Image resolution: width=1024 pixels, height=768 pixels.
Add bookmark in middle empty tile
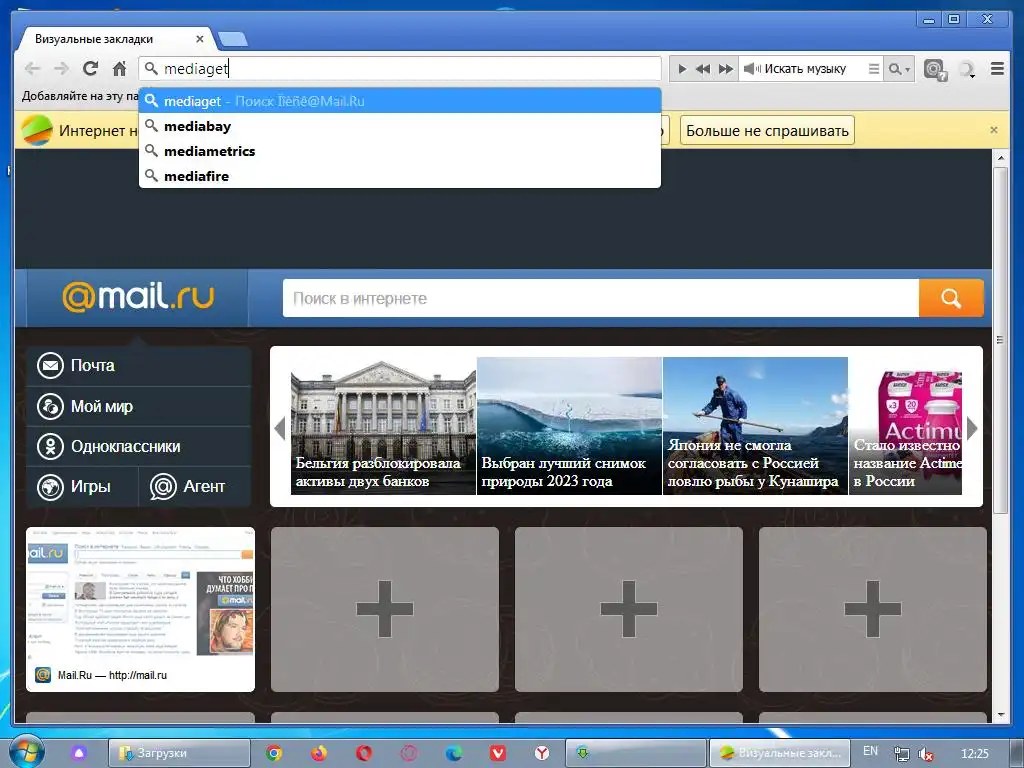pos(629,609)
